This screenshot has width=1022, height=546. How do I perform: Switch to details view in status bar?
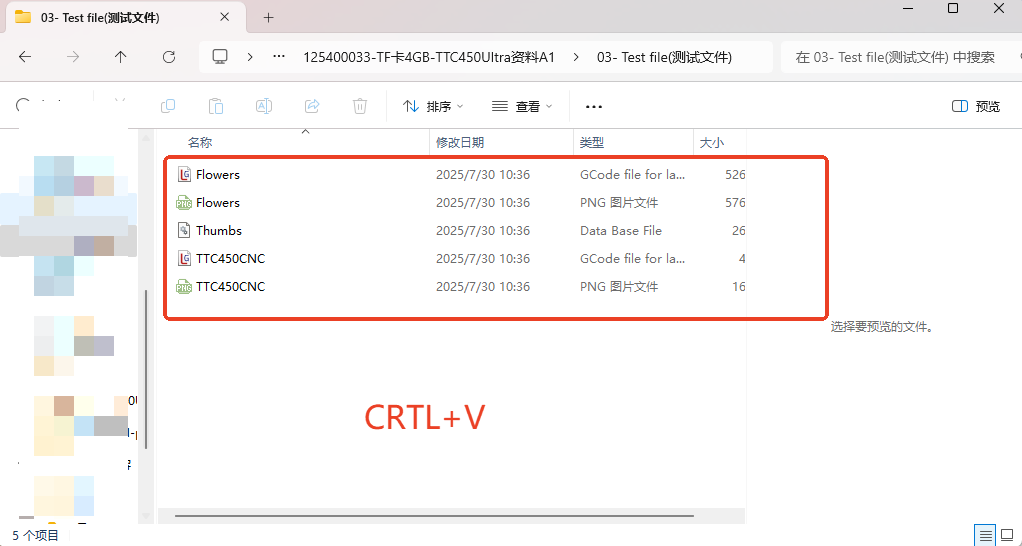point(985,535)
